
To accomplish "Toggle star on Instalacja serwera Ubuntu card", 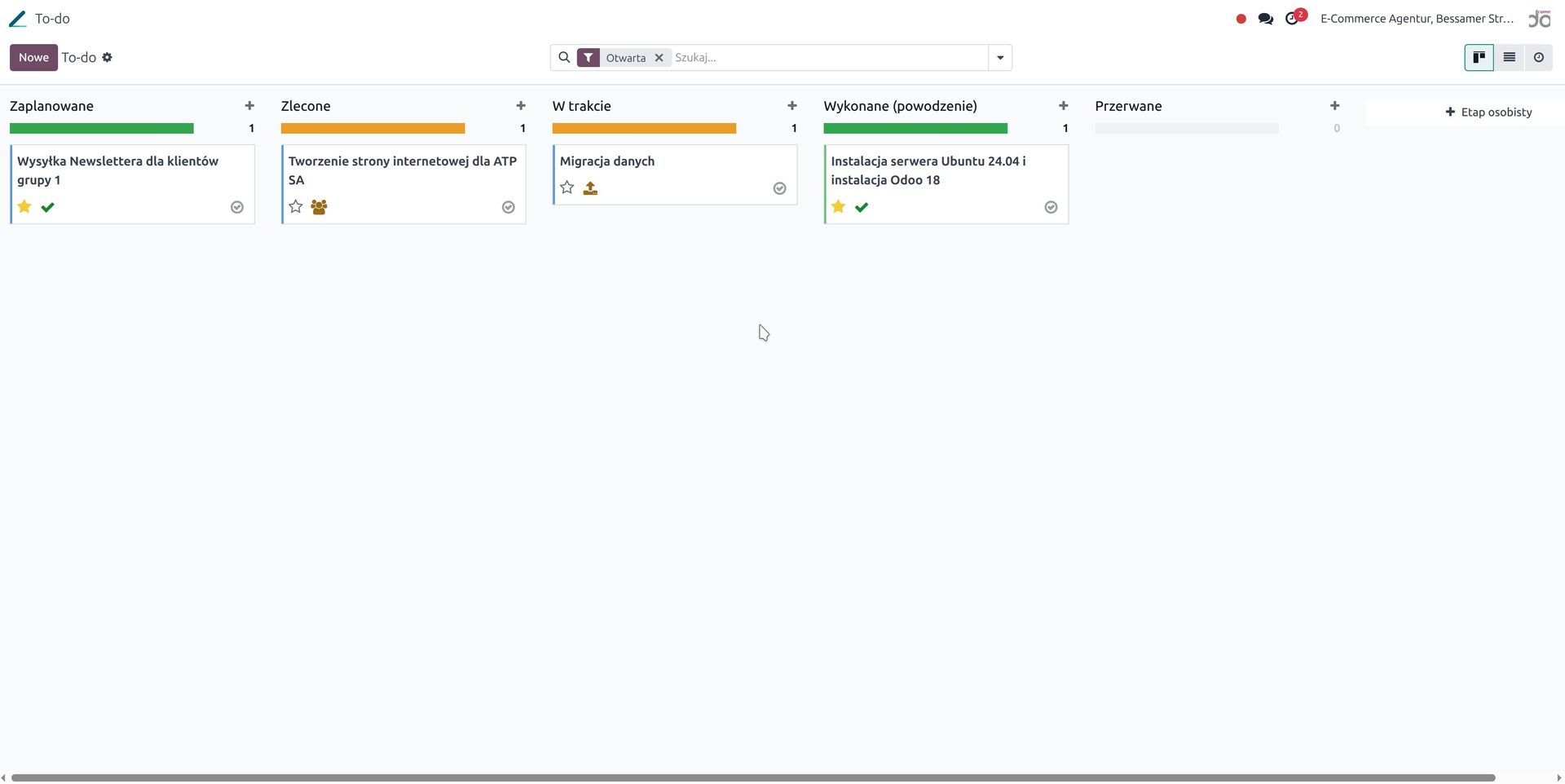I will [x=839, y=206].
